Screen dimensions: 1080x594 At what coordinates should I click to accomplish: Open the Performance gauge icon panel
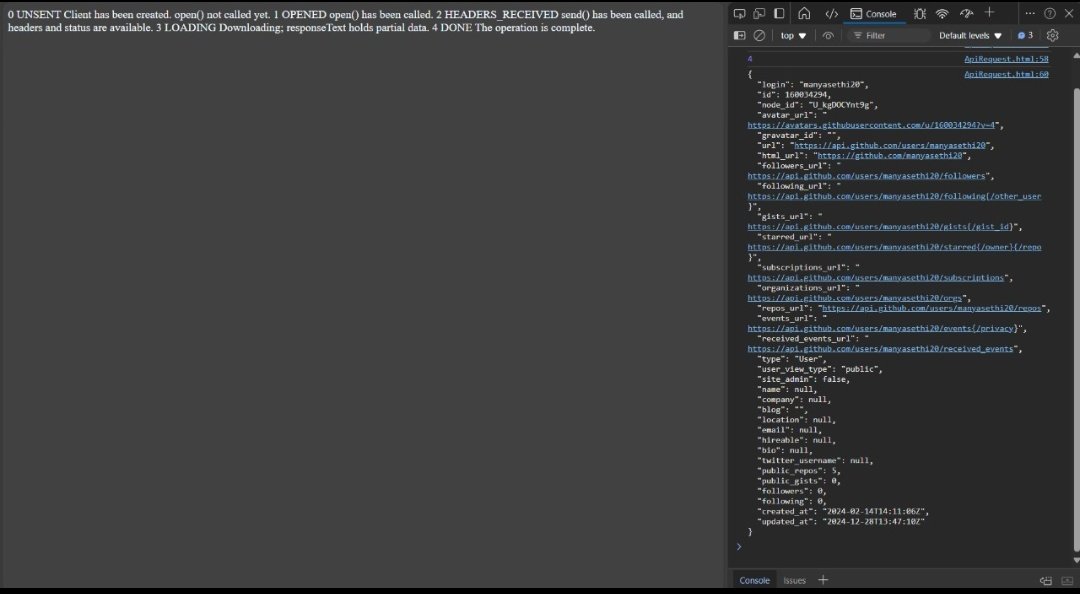tap(966, 14)
